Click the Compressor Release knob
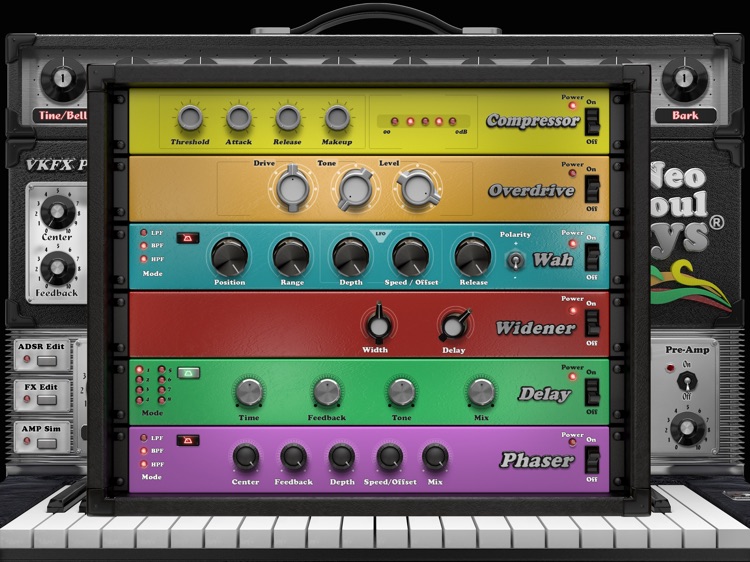The image size is (750, 562). point(288,118)
